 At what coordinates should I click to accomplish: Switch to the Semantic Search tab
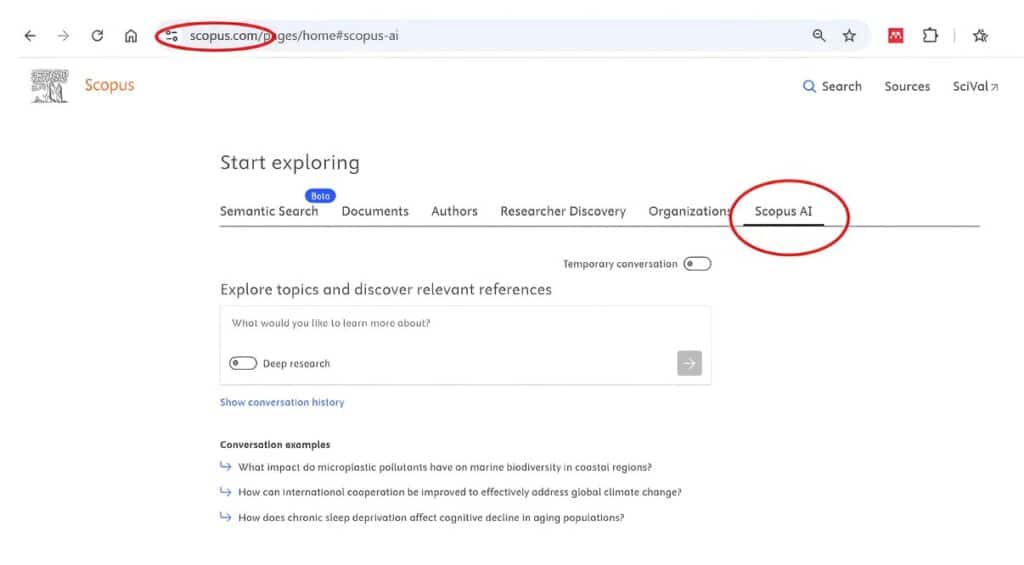[x=269, y=211]
